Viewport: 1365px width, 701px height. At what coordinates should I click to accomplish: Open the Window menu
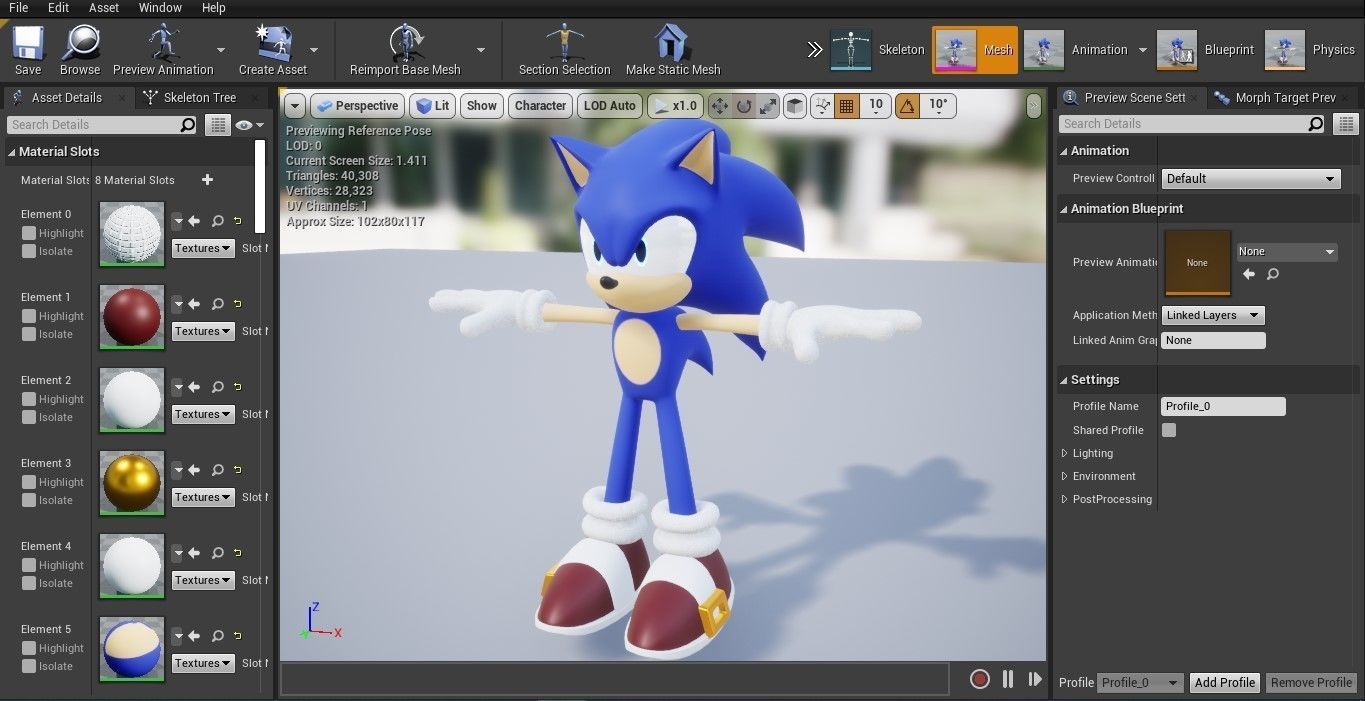[160, 8]
